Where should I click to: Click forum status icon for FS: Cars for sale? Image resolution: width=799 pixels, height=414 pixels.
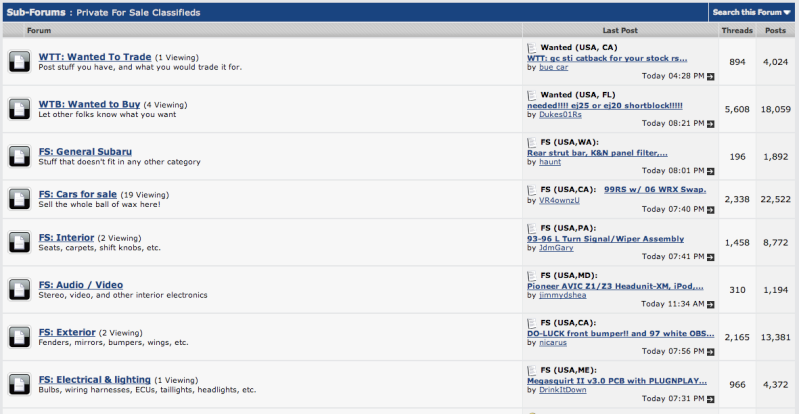pyautogui.click(x=19, y=199)
